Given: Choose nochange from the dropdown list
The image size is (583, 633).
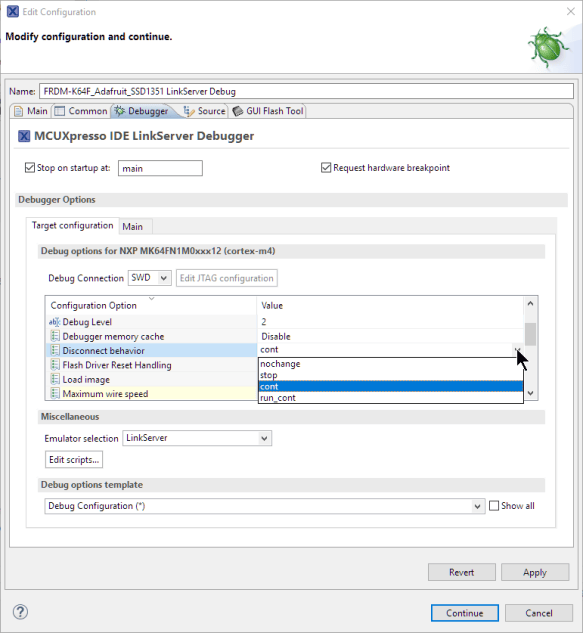Looking at the screenshot, I should pyautogui.click(x=390, y=364).
